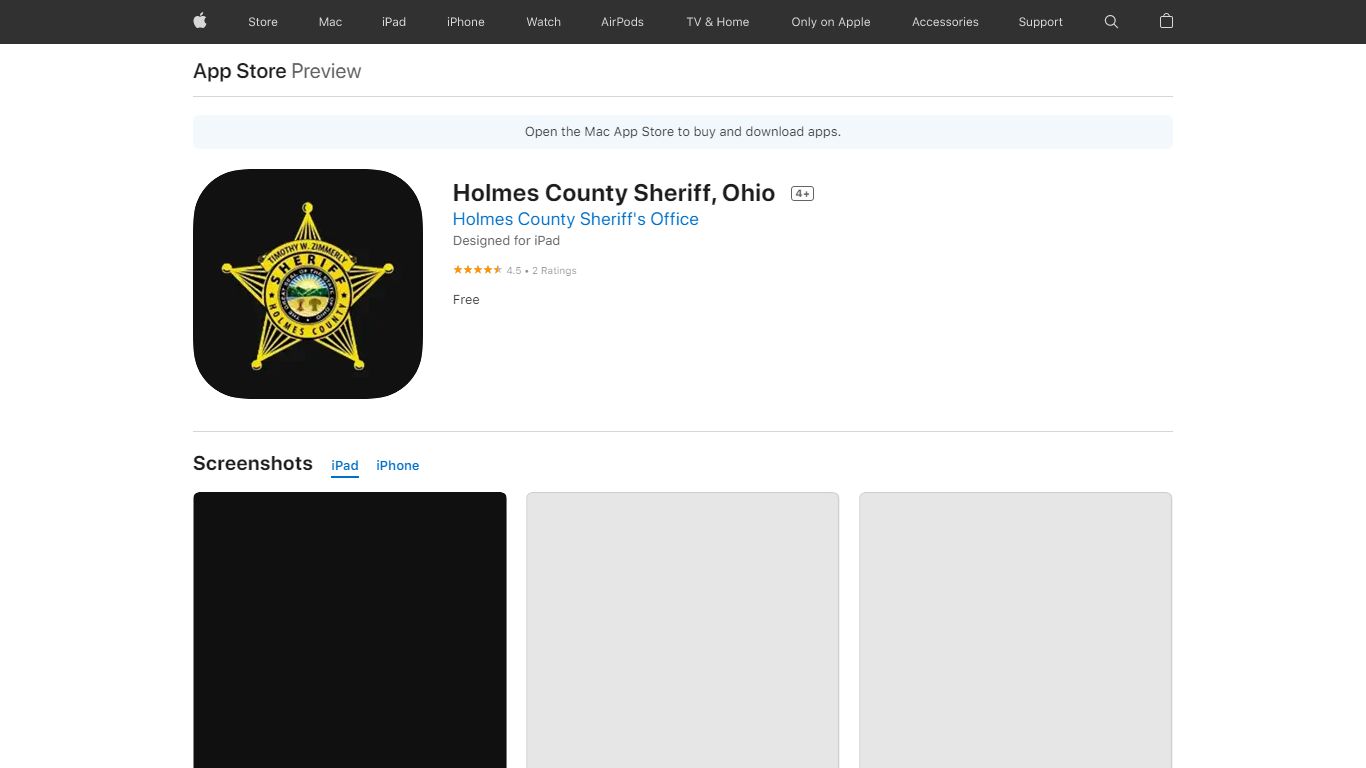Click the 'Holmes County Sheriff, Ohio' title

tap(614, 193)
